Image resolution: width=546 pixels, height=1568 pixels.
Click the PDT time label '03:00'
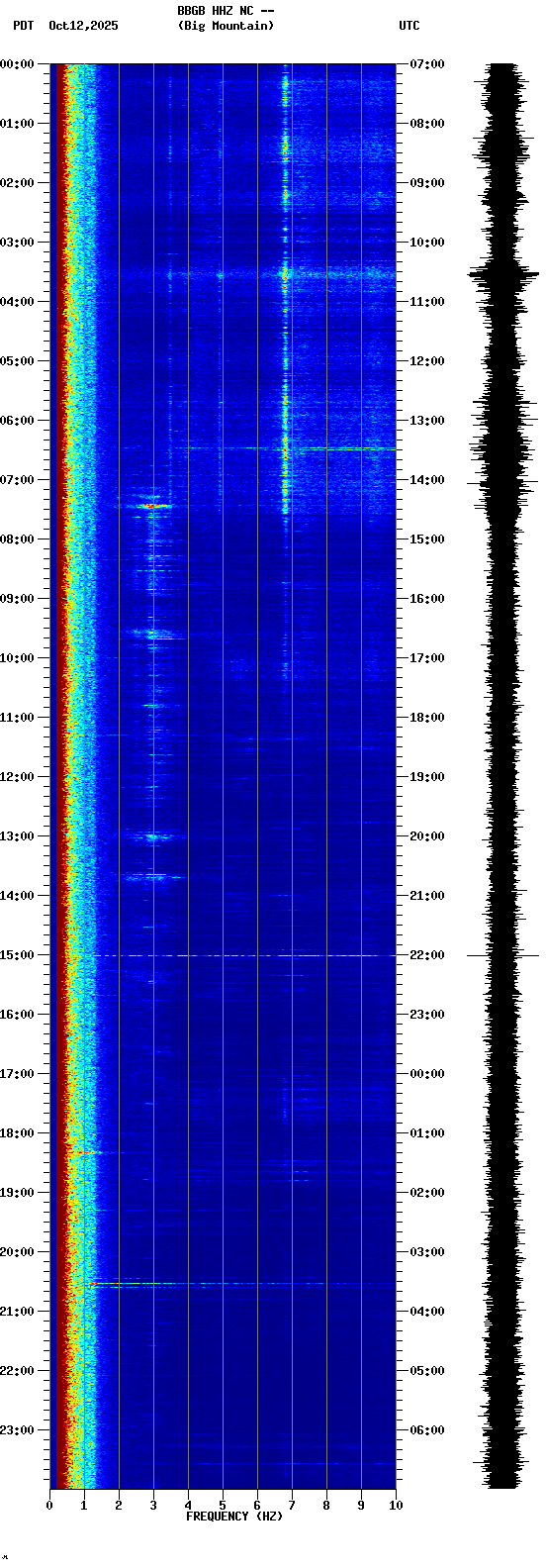click(17, 243)
